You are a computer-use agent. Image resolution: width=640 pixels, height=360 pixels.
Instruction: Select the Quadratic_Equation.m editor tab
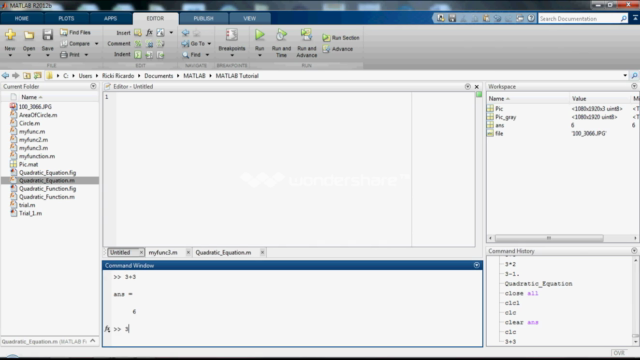pyautogui.click(x=223, y=252)
